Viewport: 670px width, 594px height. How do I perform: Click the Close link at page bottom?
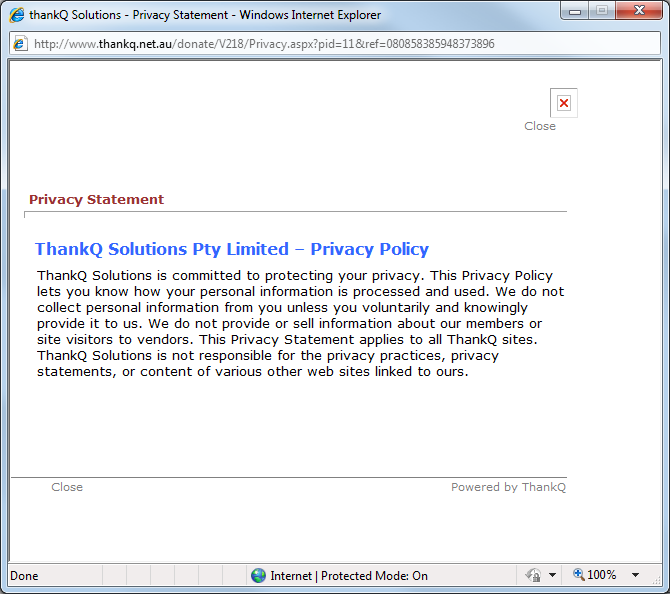67,487
